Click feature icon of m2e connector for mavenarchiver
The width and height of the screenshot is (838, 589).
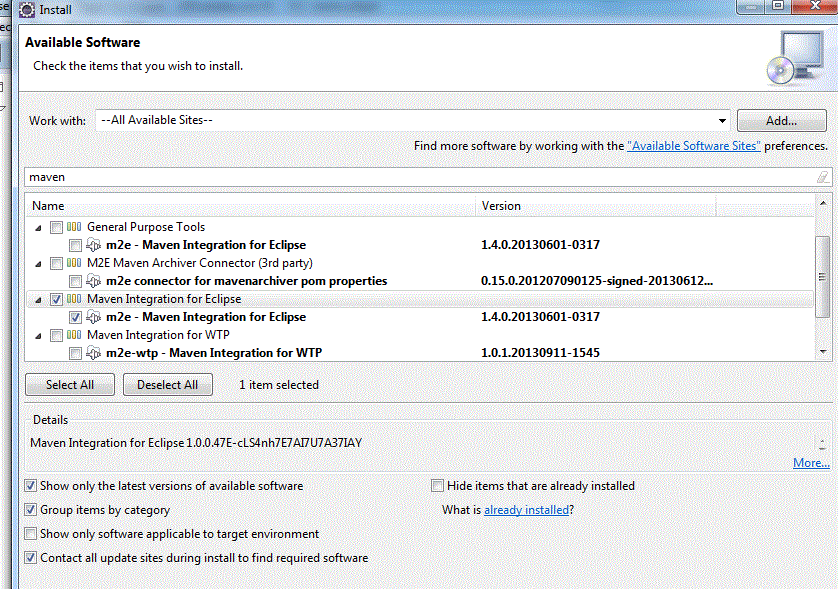94,281
